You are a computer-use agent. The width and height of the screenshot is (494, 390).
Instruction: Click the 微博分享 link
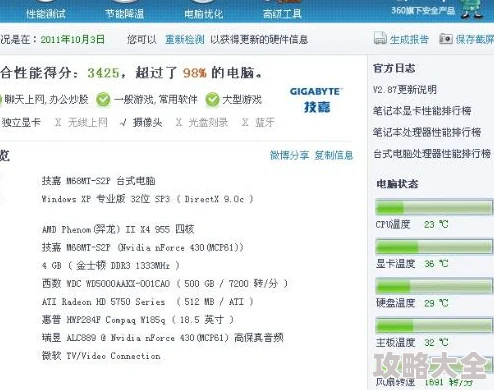(x=289, y=155)
